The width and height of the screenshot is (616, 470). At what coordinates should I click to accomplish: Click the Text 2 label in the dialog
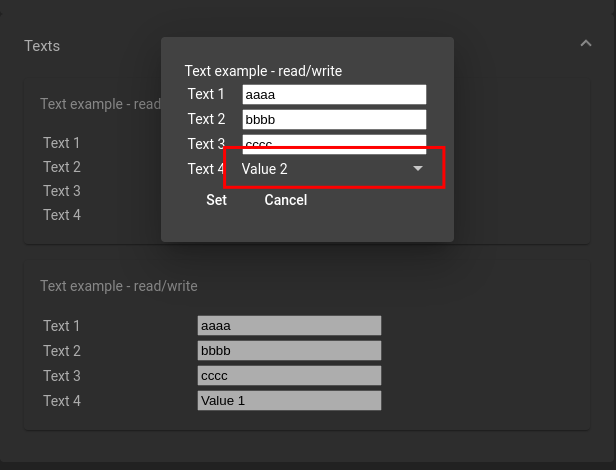coord(206,119)
